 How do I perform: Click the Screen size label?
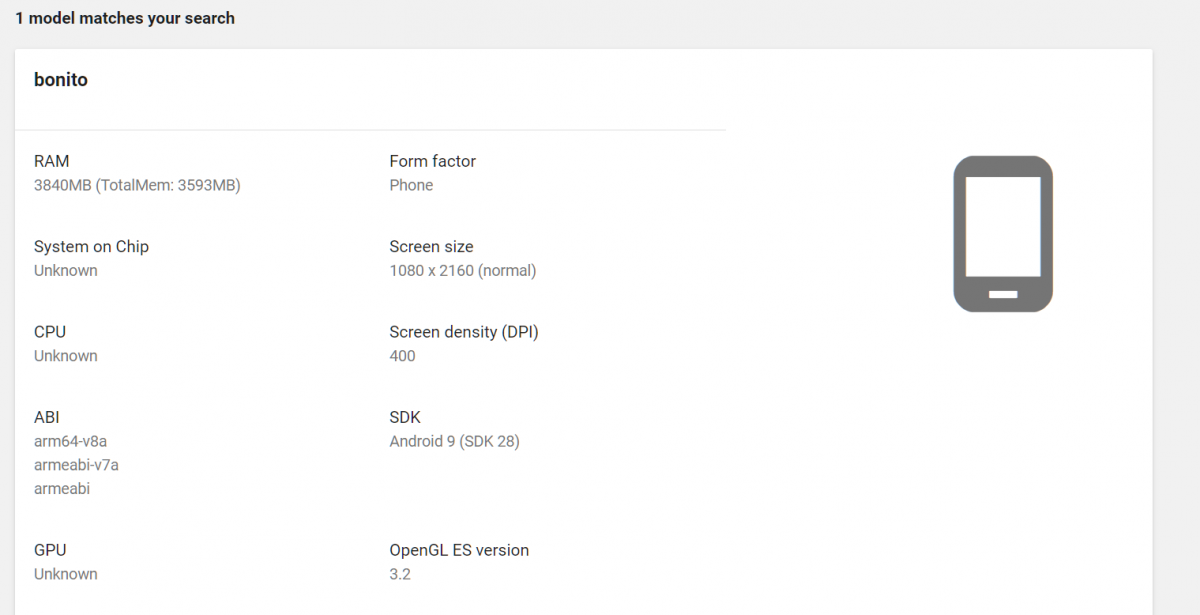tap(431, 246)
